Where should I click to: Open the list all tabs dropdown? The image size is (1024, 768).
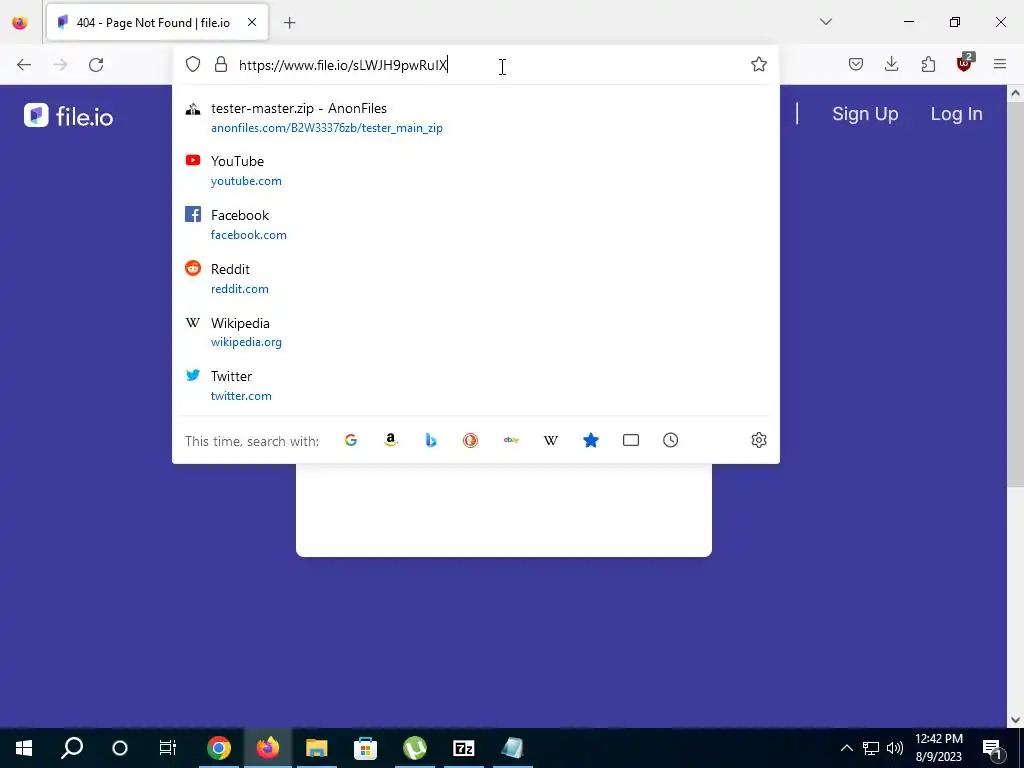[x=825, y=22]
